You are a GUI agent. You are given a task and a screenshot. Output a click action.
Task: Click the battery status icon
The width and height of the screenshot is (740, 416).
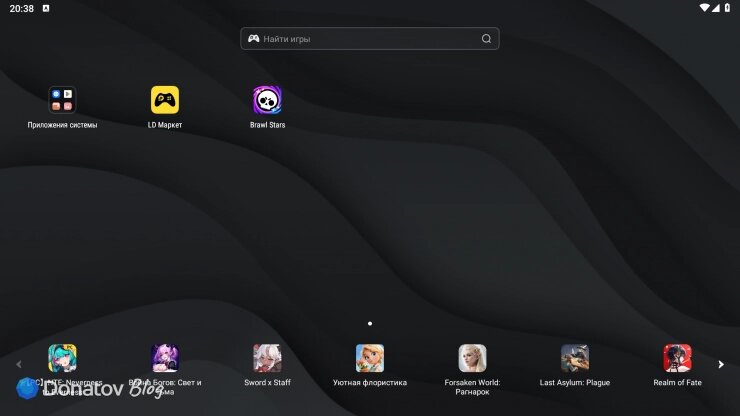coord(727,8)
